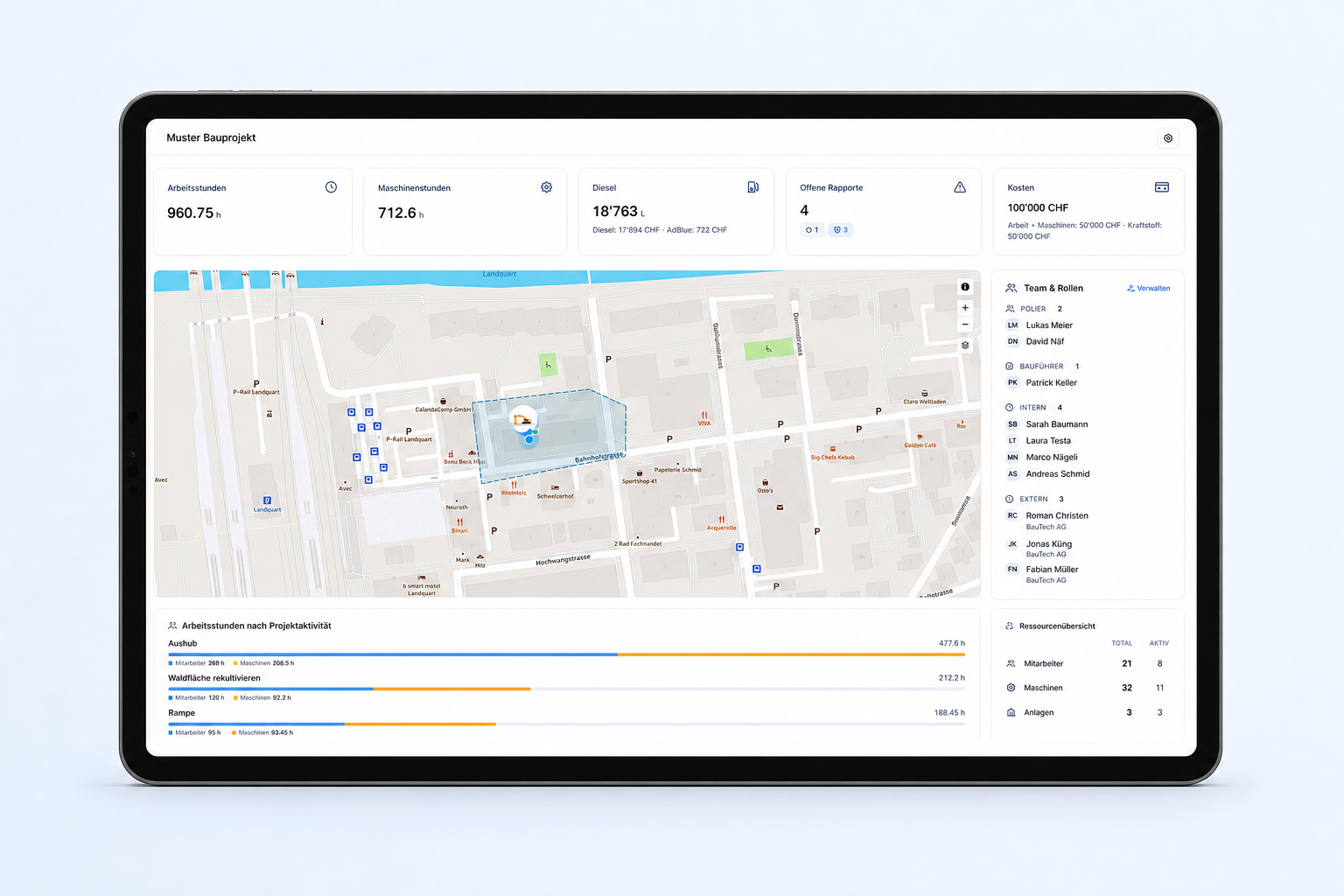Click the Bahnhofstrasse label on map
Screen dimensions: 1344x896
tap(599, 458)
